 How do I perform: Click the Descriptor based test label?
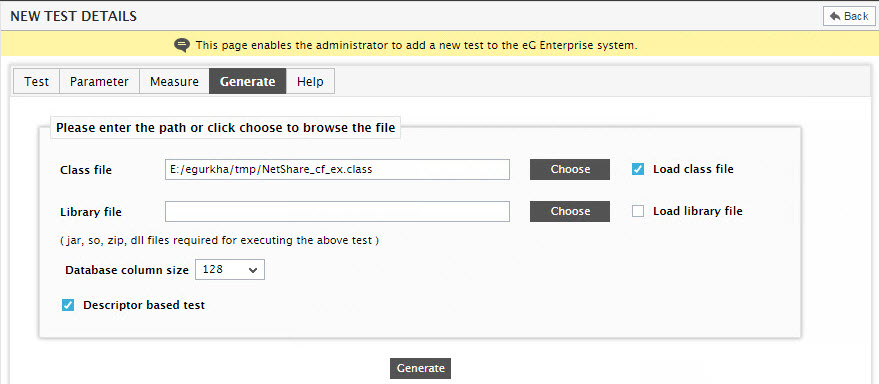pyautogui.click(x=144, y=306)
